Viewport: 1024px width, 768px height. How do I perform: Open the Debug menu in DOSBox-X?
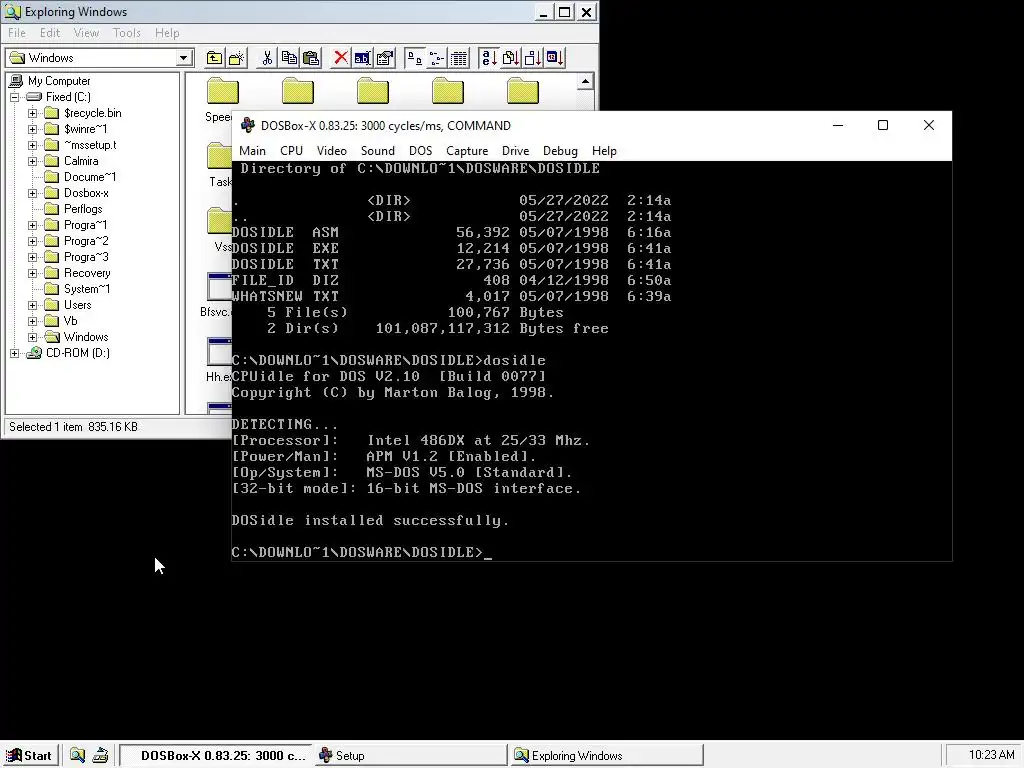[560, 151]
